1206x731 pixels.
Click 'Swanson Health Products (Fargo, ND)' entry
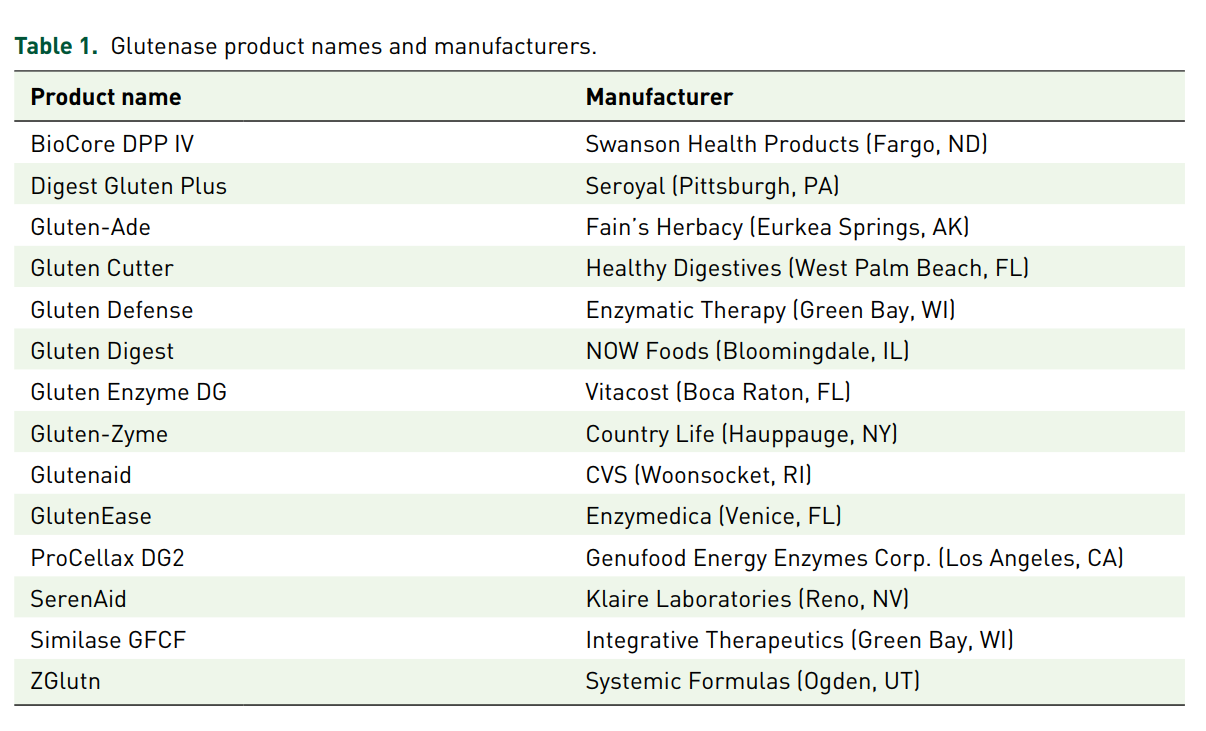pyautogui.click(x=786, y=144)
